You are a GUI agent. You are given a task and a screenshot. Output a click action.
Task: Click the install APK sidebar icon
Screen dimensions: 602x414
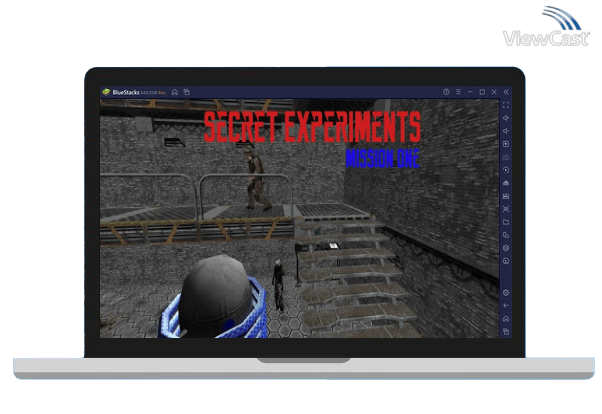click(x=506, y=183)
